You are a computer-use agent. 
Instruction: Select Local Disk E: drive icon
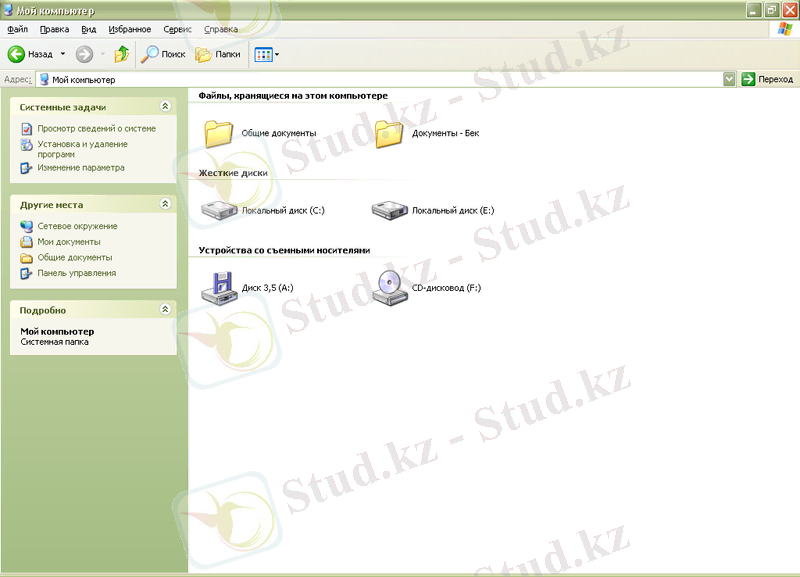(389, 210)
